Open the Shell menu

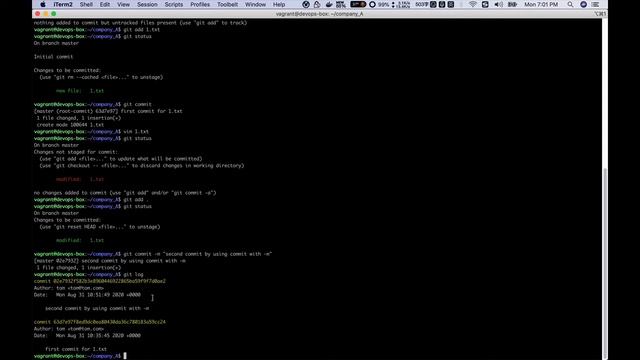pos(86,4)
